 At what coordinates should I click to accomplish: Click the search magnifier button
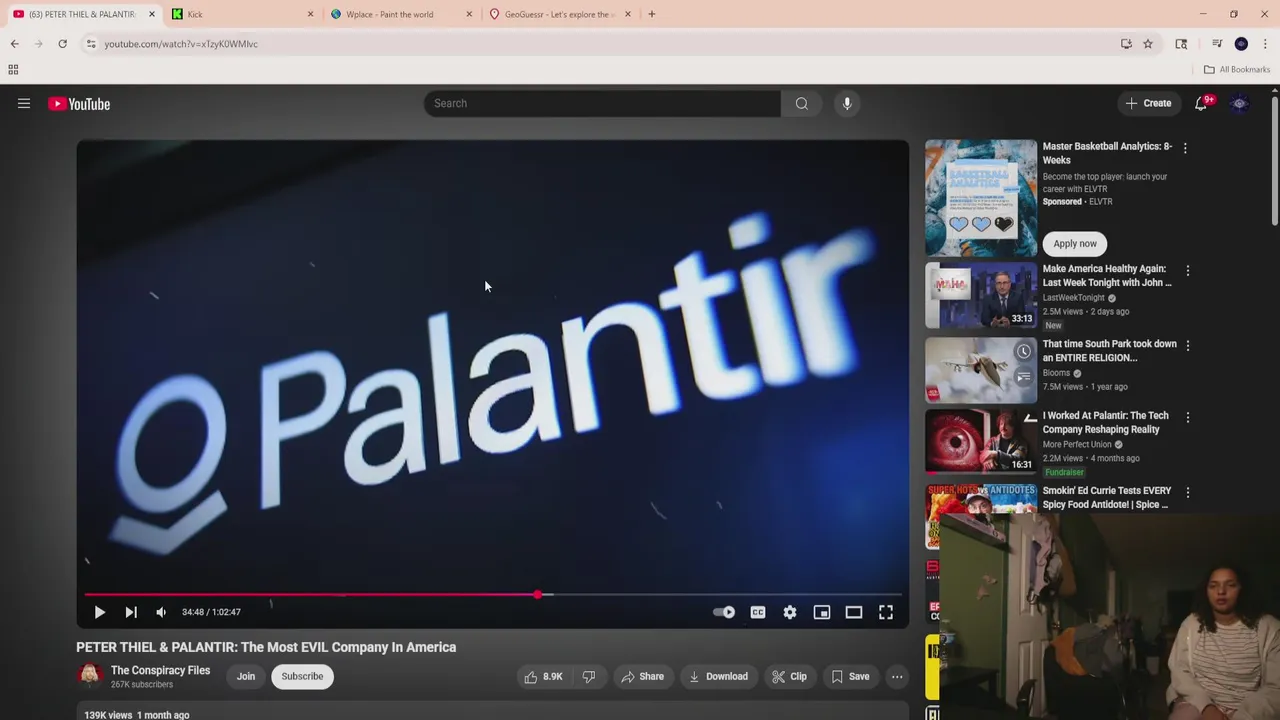[x=801, y=103]
